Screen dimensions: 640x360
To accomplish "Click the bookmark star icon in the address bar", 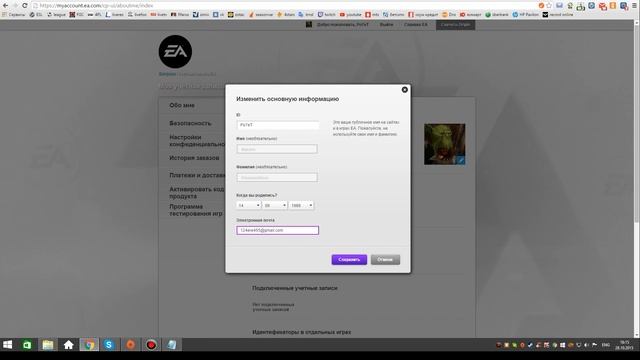I will (x=549, y=5).
